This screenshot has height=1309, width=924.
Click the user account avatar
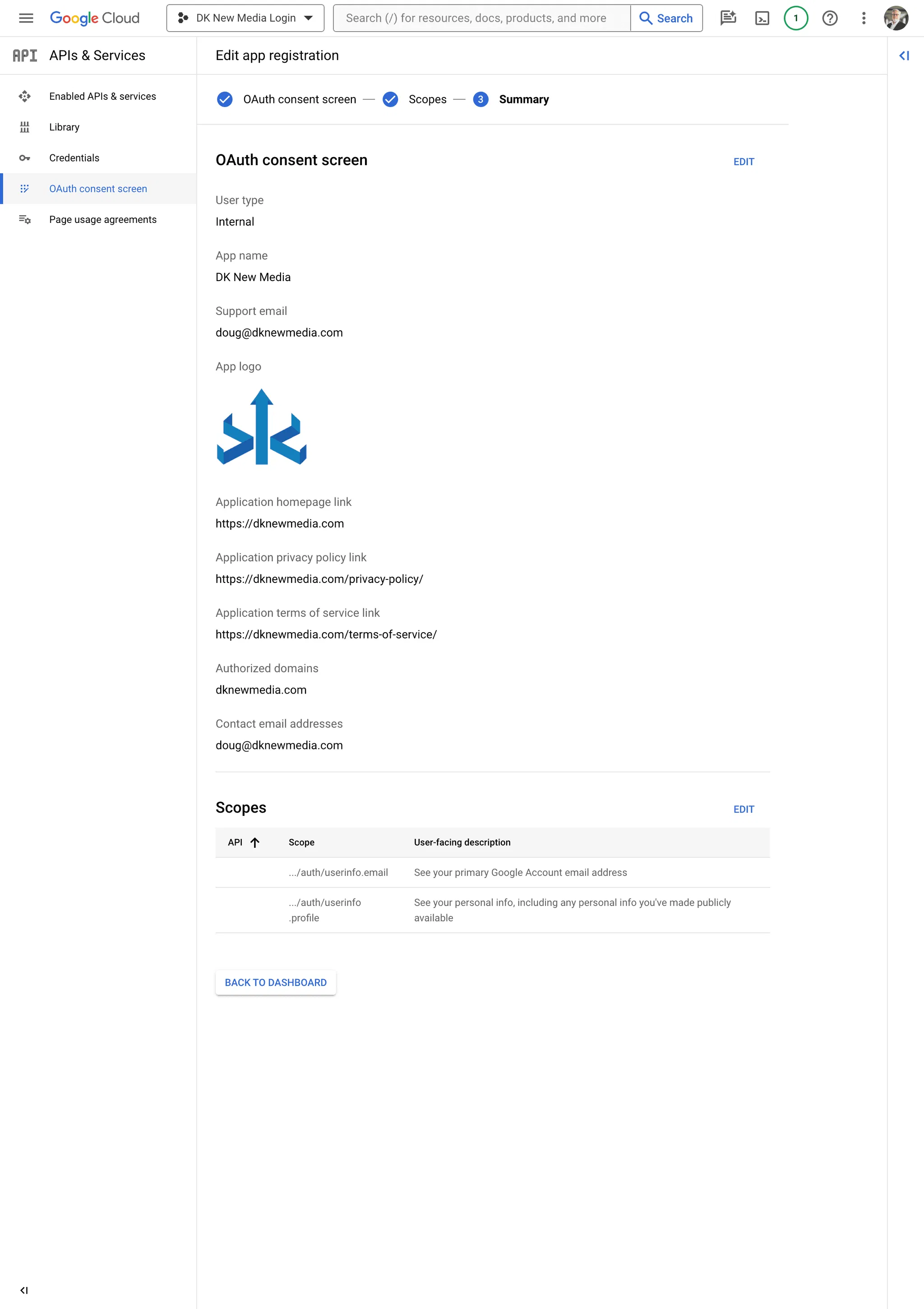click(x=896, y=18)
